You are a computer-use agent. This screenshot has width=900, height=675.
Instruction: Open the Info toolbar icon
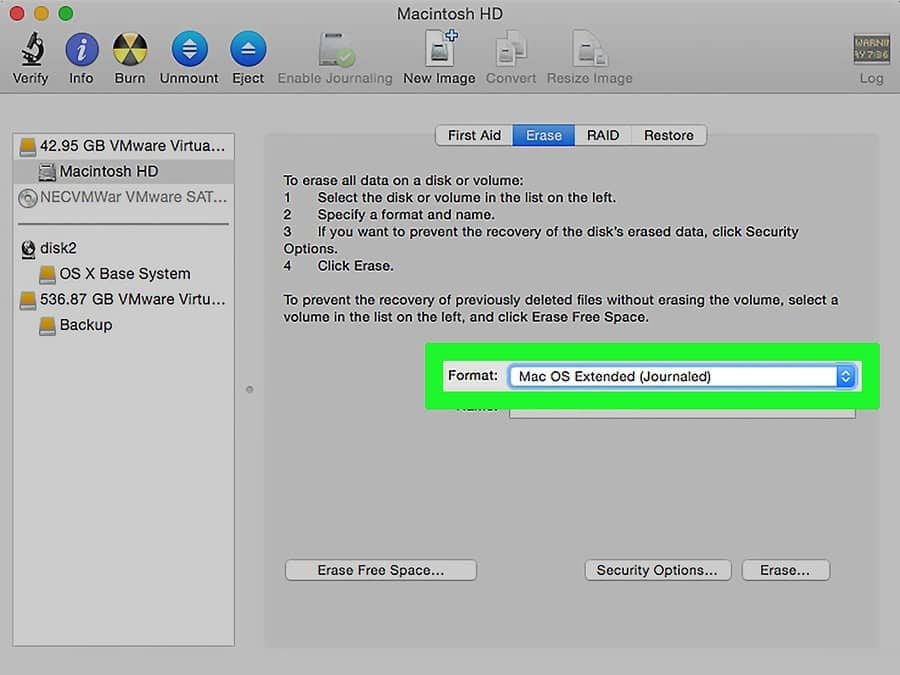point(82,49)
